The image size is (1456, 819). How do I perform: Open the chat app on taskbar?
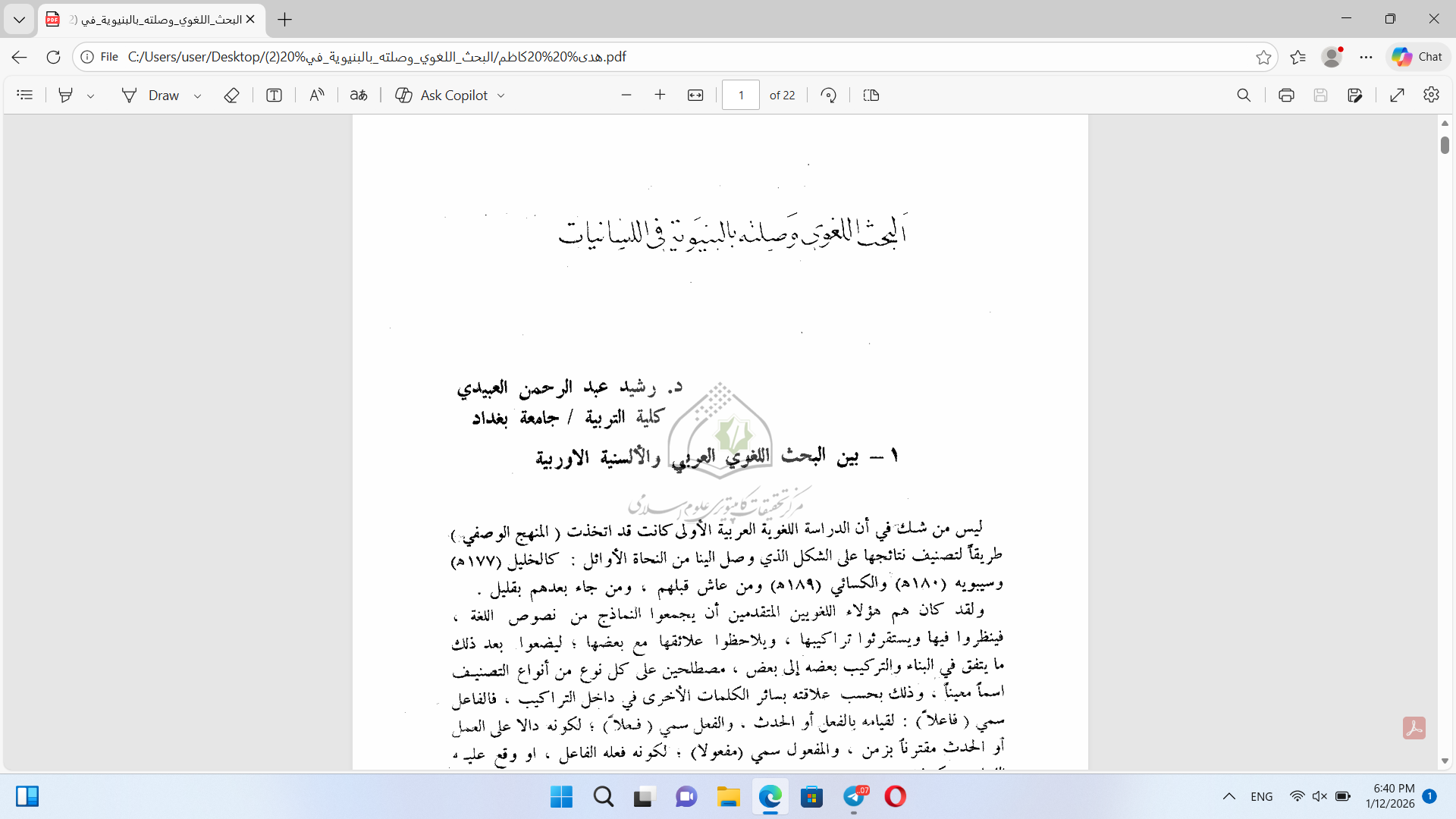tap(686, 796)
